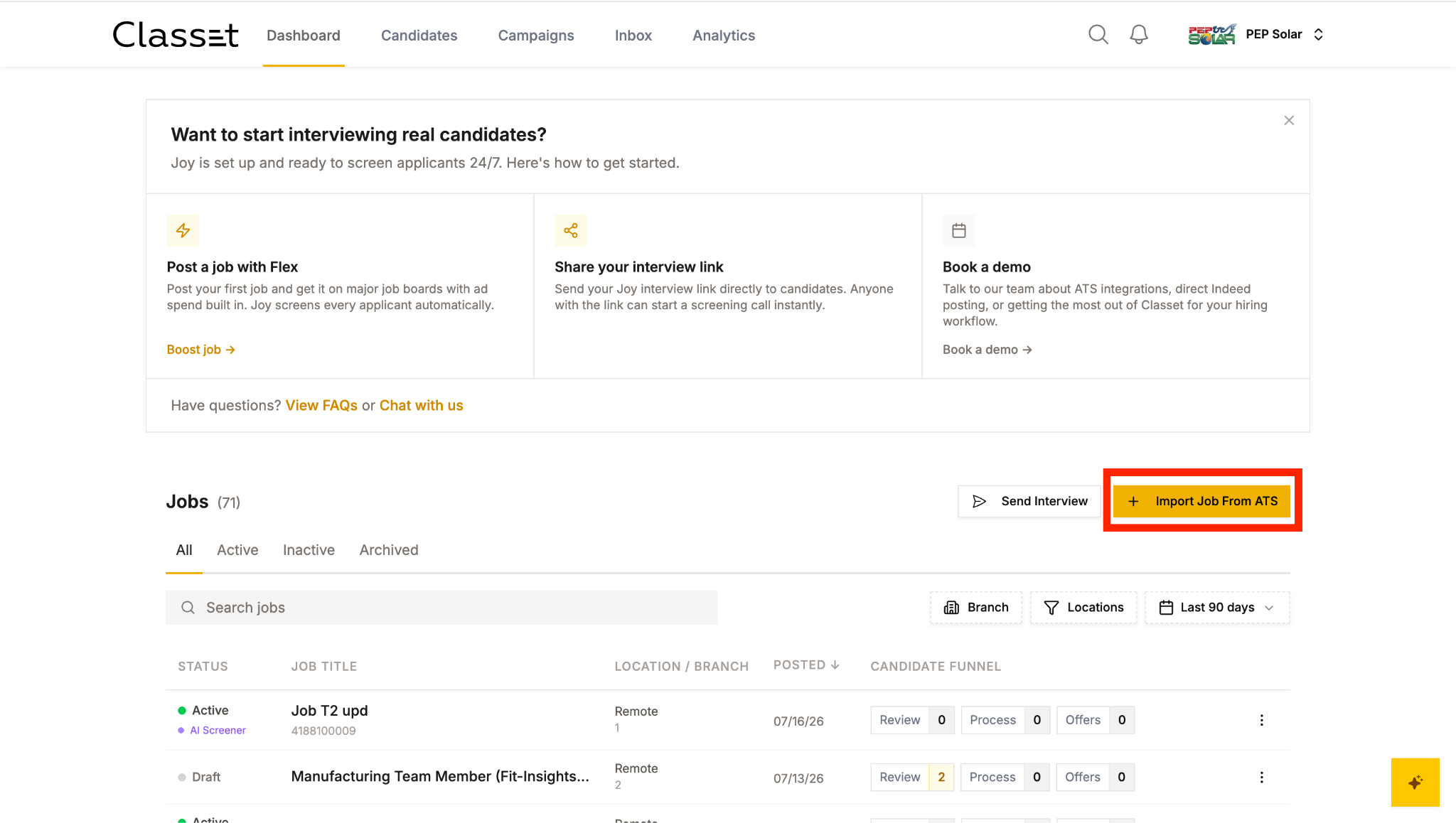Click the Post a job with Flex heading

click(x=232, y=267)
